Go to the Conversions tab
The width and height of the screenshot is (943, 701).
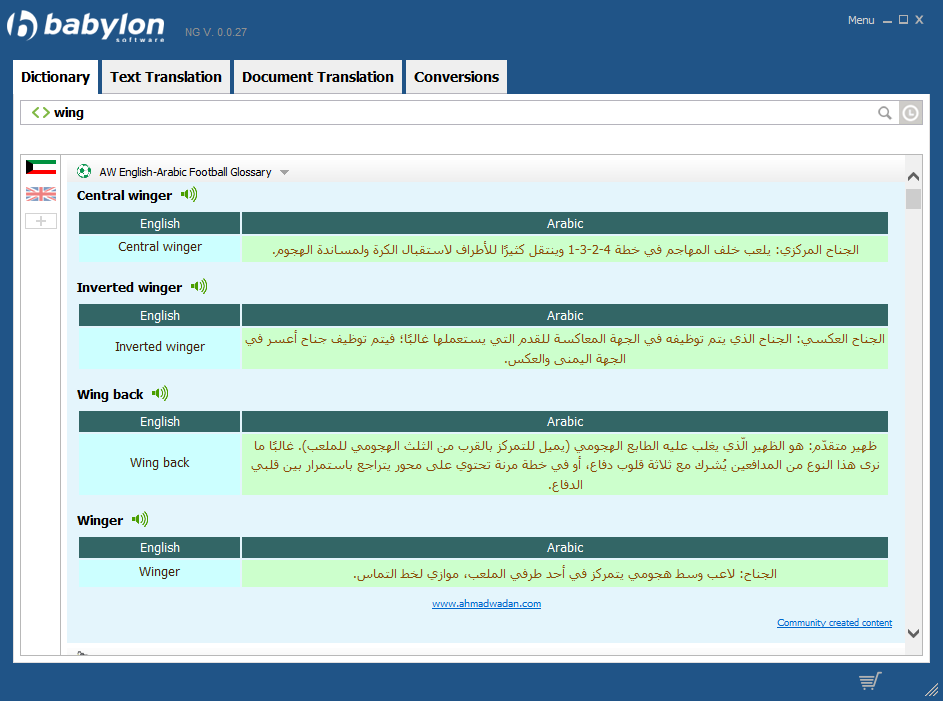tap(456, 77)
